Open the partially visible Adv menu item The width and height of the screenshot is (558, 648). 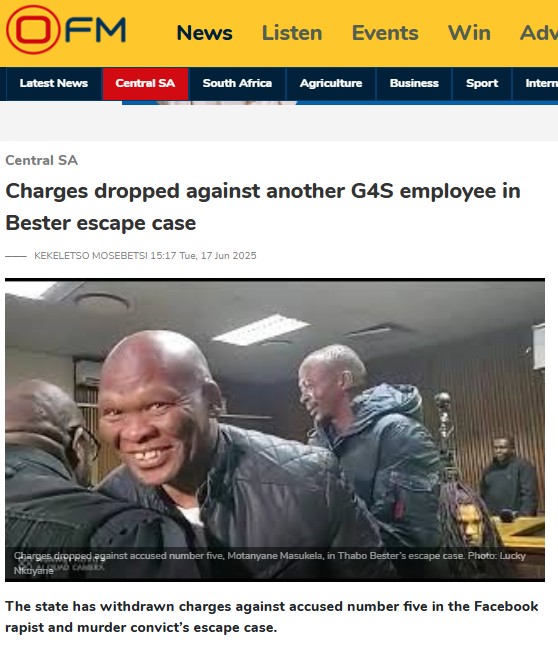[x=539, y=33]
